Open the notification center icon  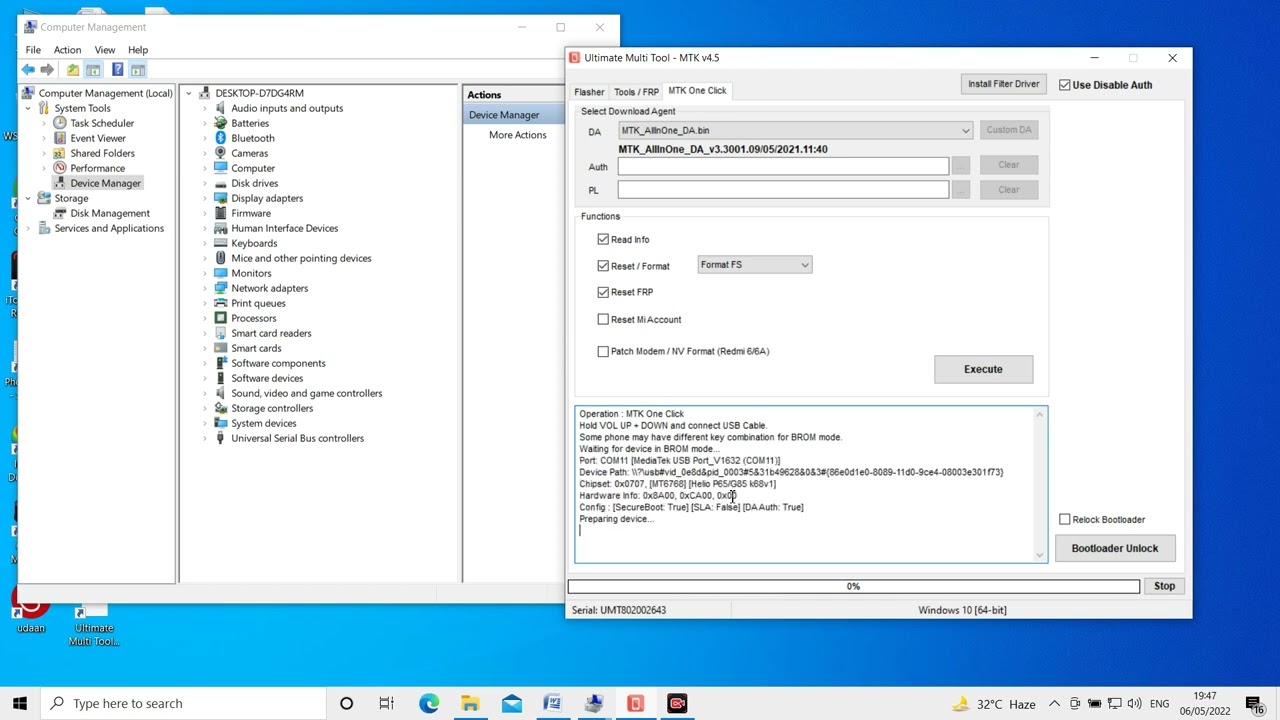click(x=1254, y=703)
